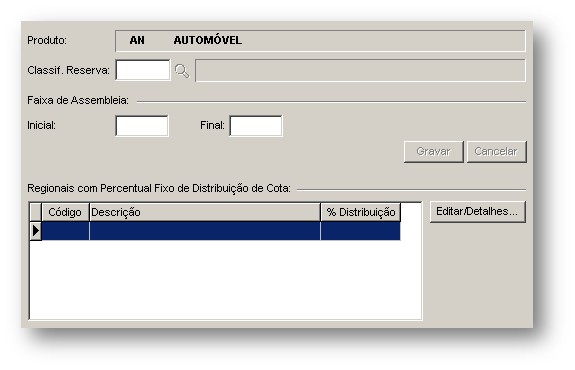Focus the Classif. Reserva code input
This screenshot has height=370, width=575.
[x=143, y=70]
